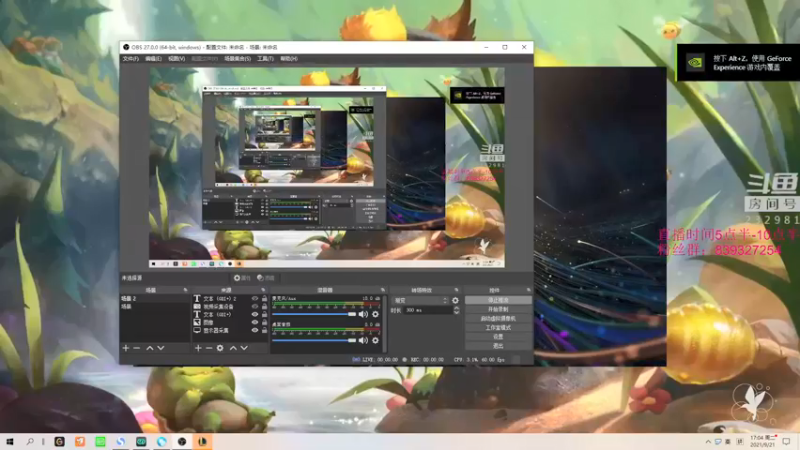Click the Start Recording button
Image resolution: width=800 pixels, height=450 pixels.
tap(498, 310)
